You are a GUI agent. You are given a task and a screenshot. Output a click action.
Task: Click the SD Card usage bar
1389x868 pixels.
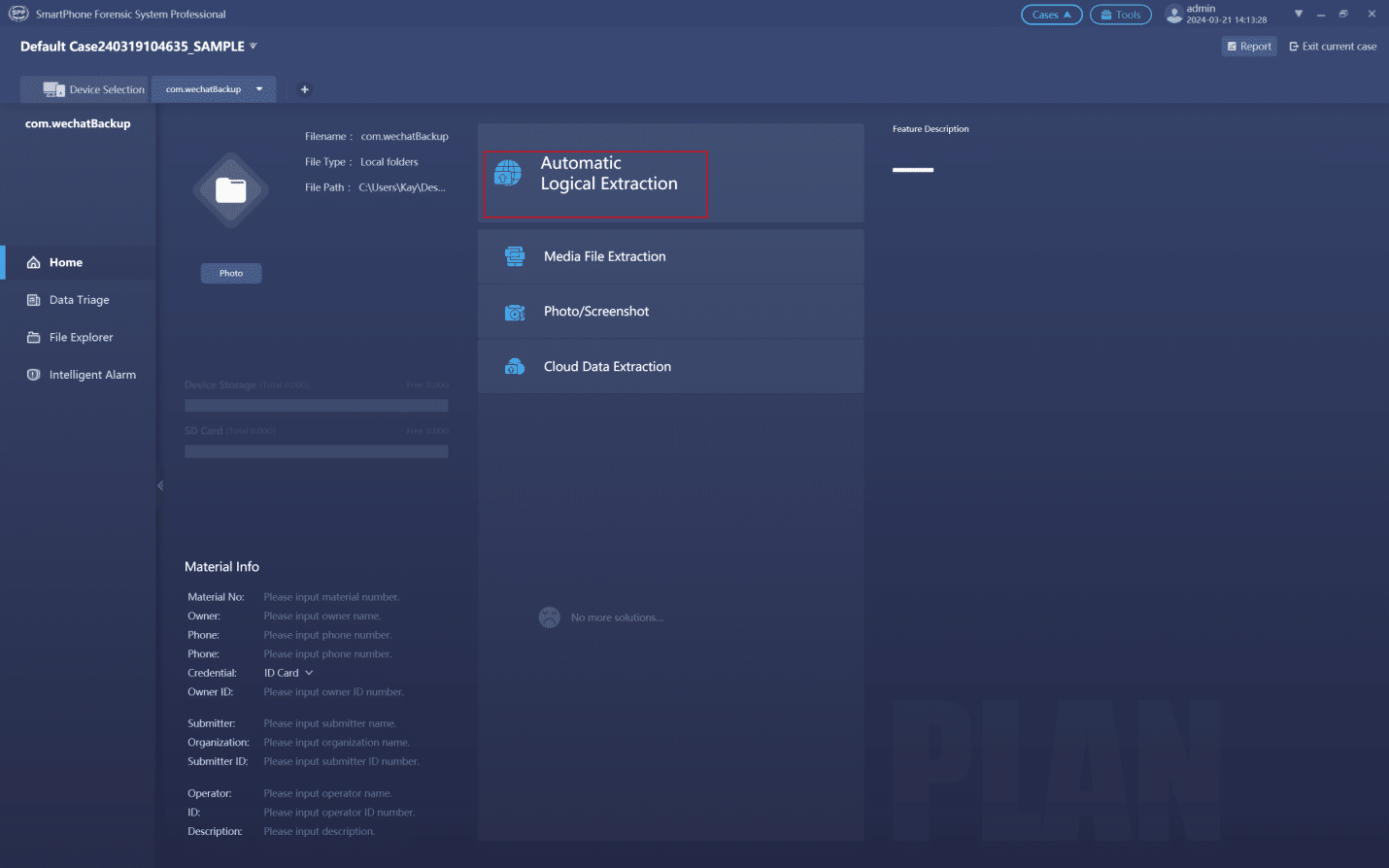click(317, 451)
